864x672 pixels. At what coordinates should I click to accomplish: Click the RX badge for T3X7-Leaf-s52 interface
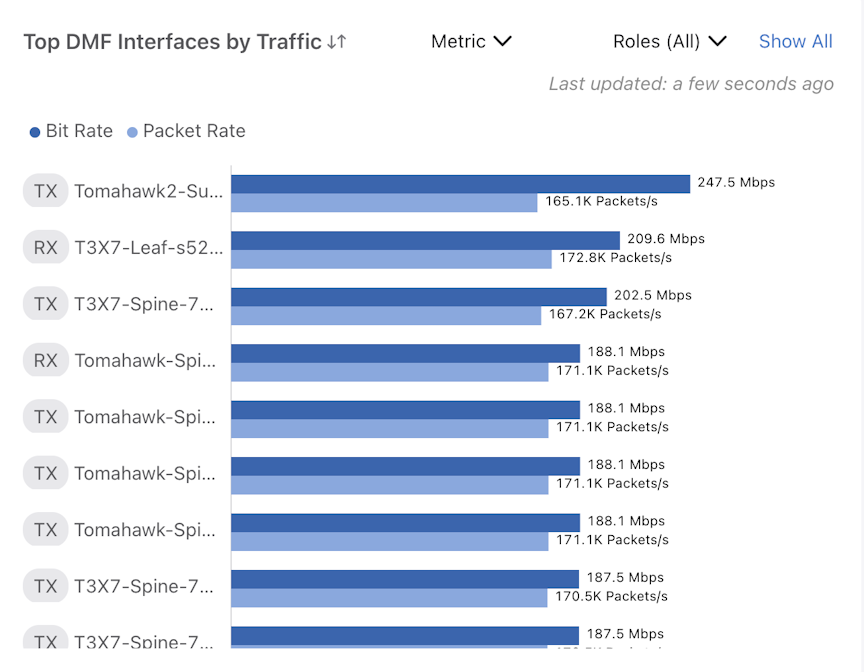point(46,248)
